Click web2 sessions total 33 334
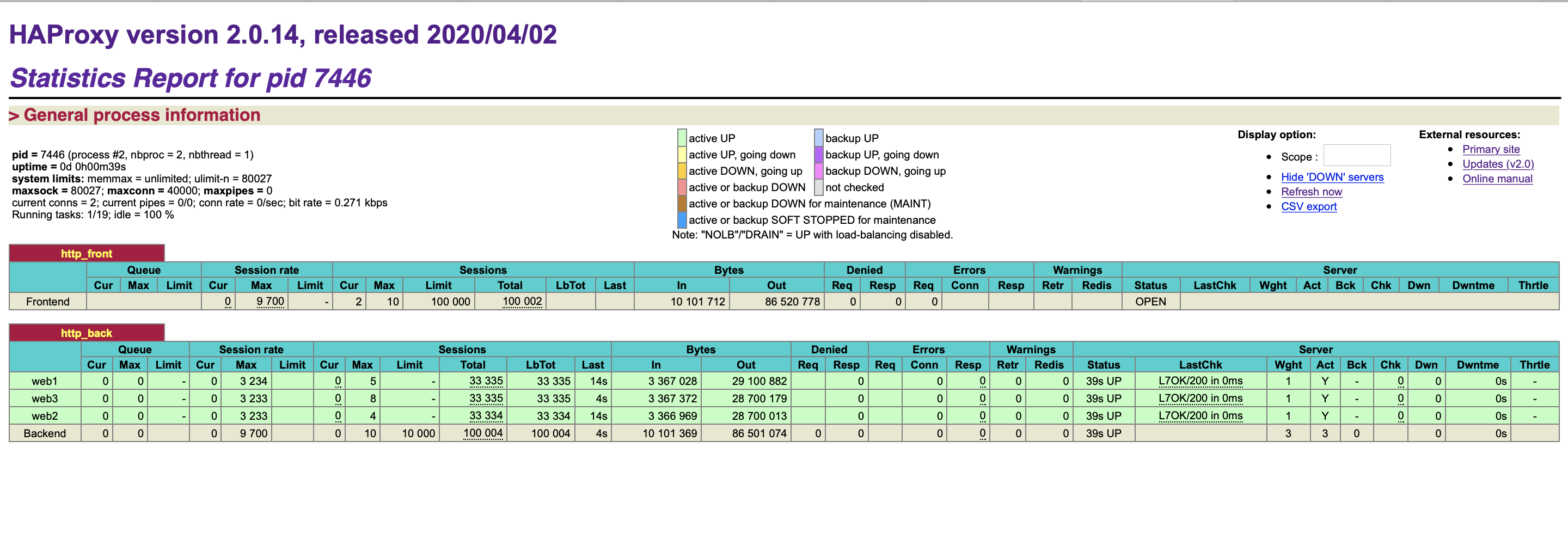This screenshot has height=539, width=1568. point(486,415)
